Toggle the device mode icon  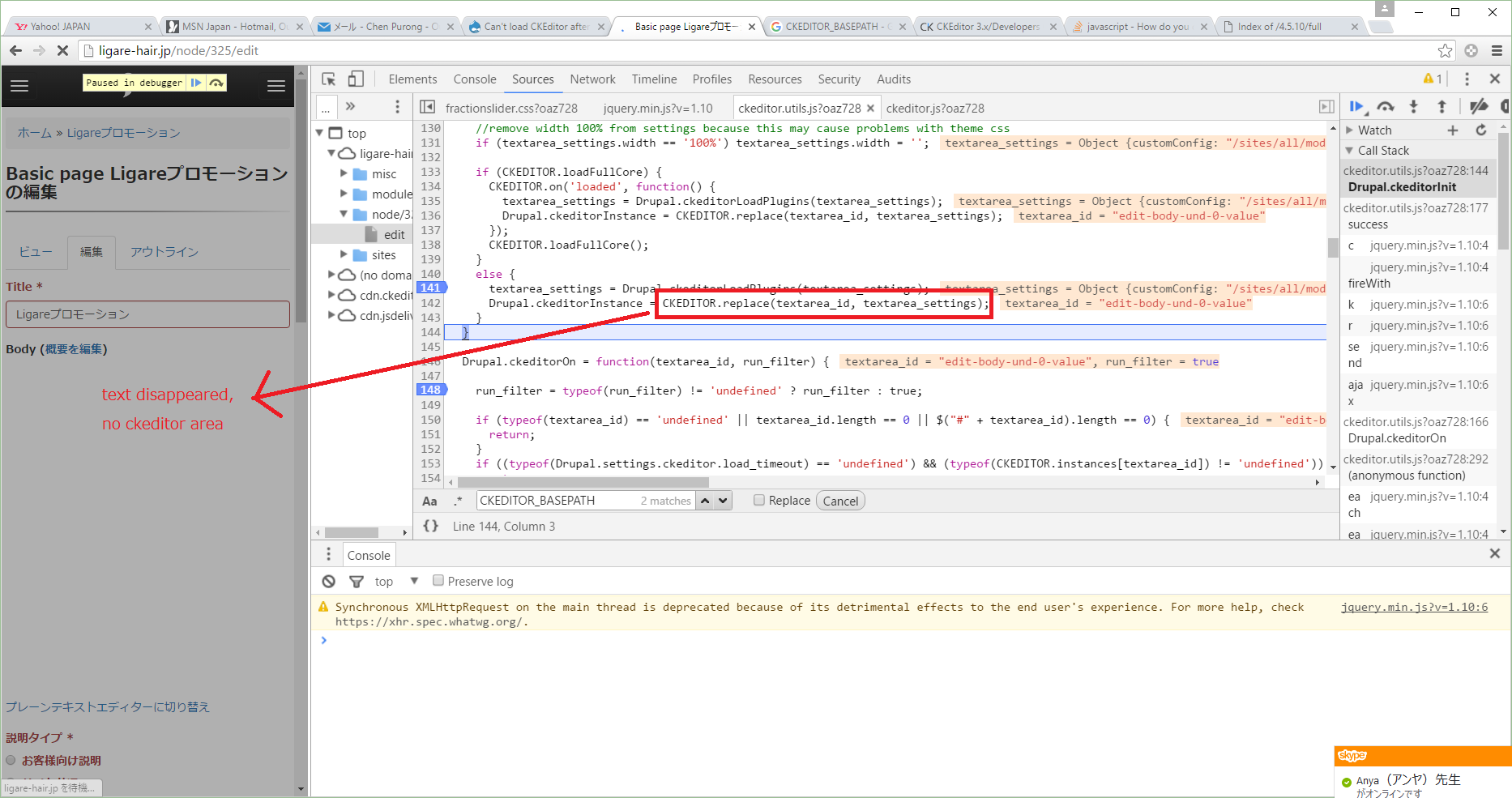pyautogui.click(x=357, y=79)
